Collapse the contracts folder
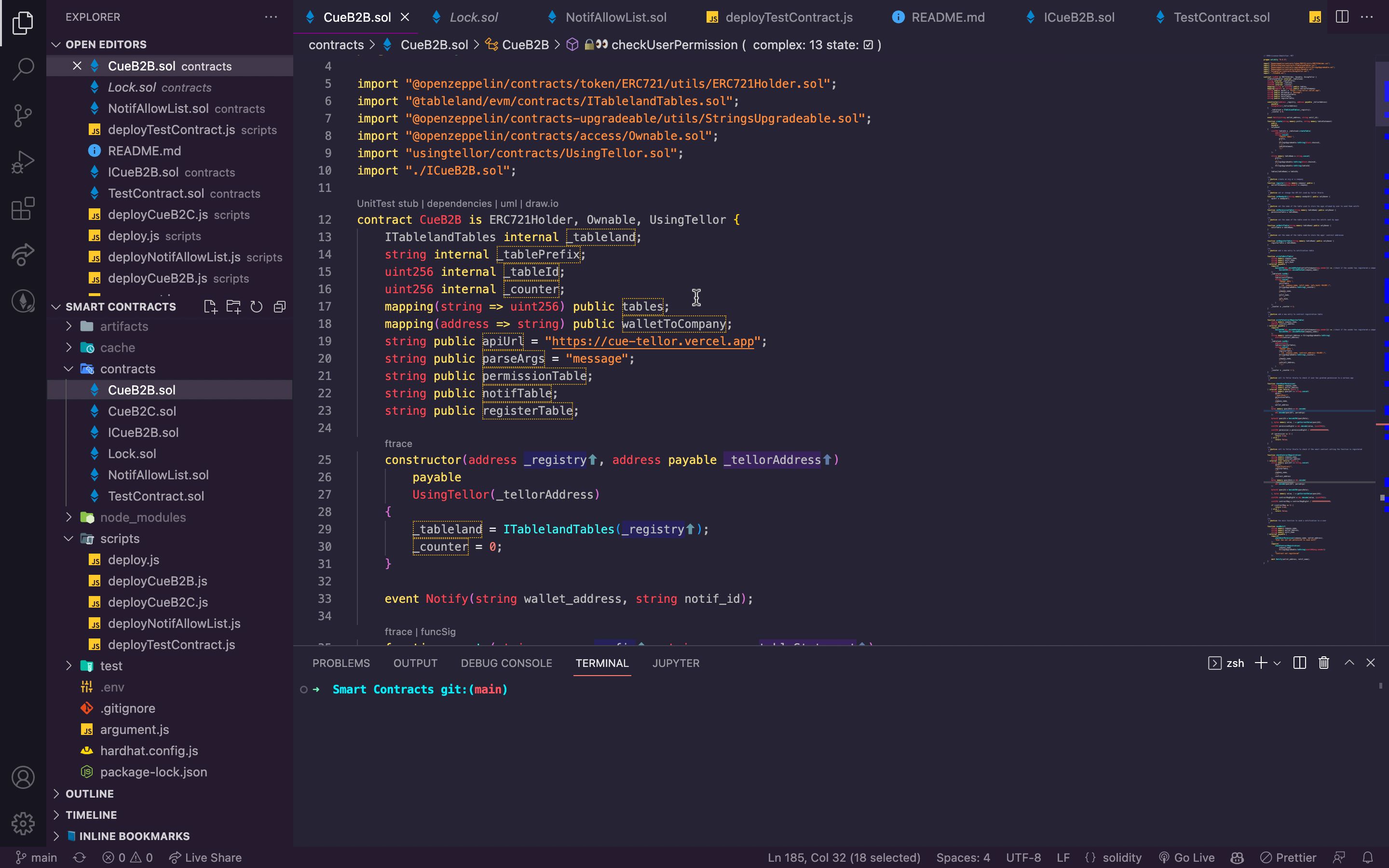Screen dimensions: 1389x868 pyautogui.click(x=69, y=368)
